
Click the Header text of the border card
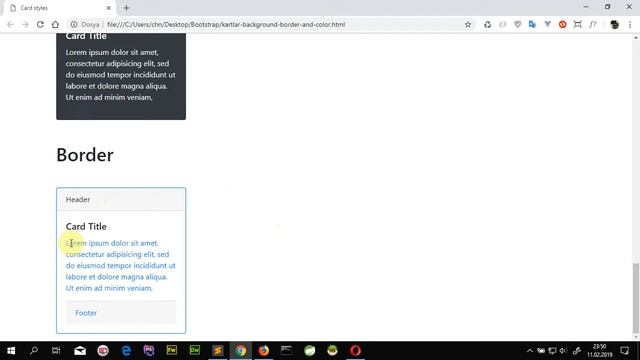click(x=78, y=200)
